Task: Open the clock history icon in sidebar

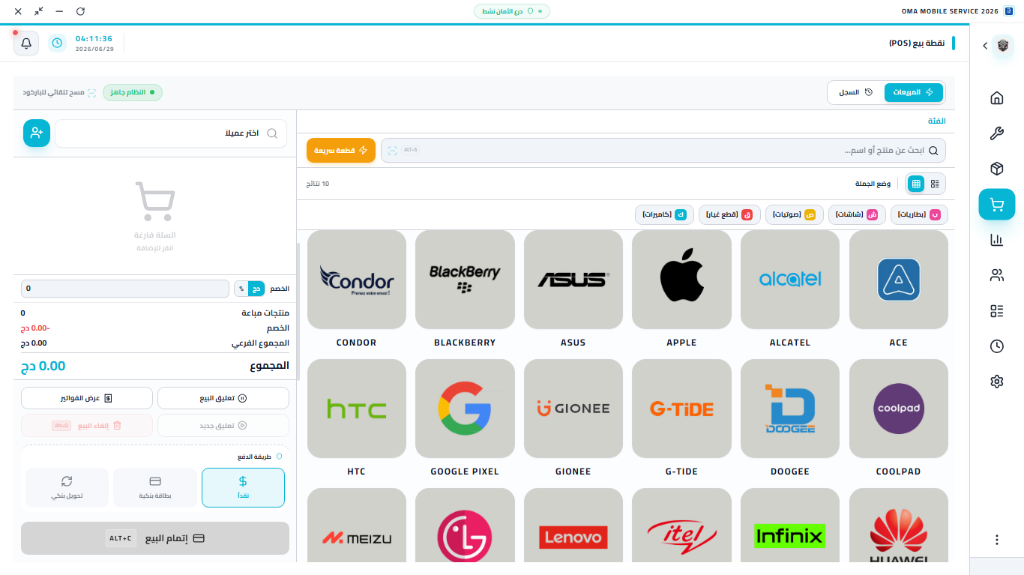Action: (x=997, y=346)
